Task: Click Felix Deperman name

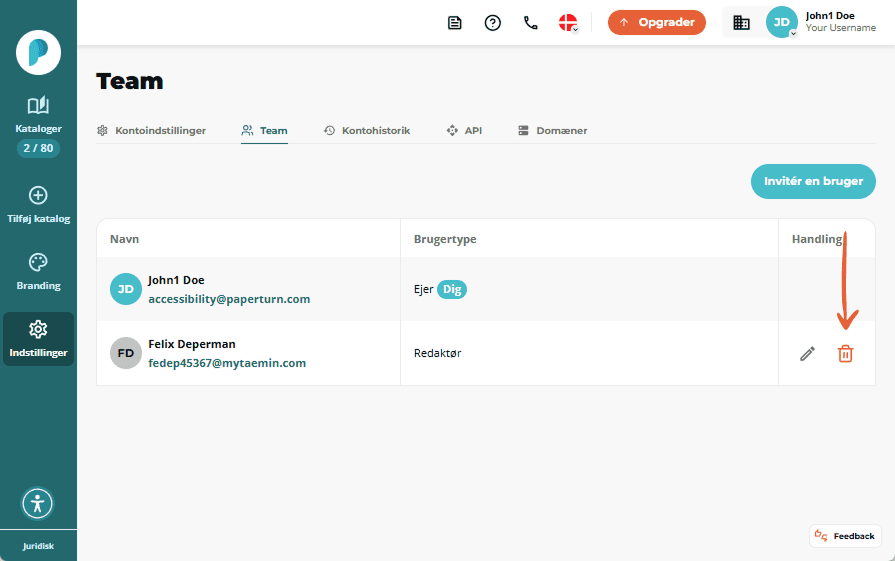Action: point(192,344)
